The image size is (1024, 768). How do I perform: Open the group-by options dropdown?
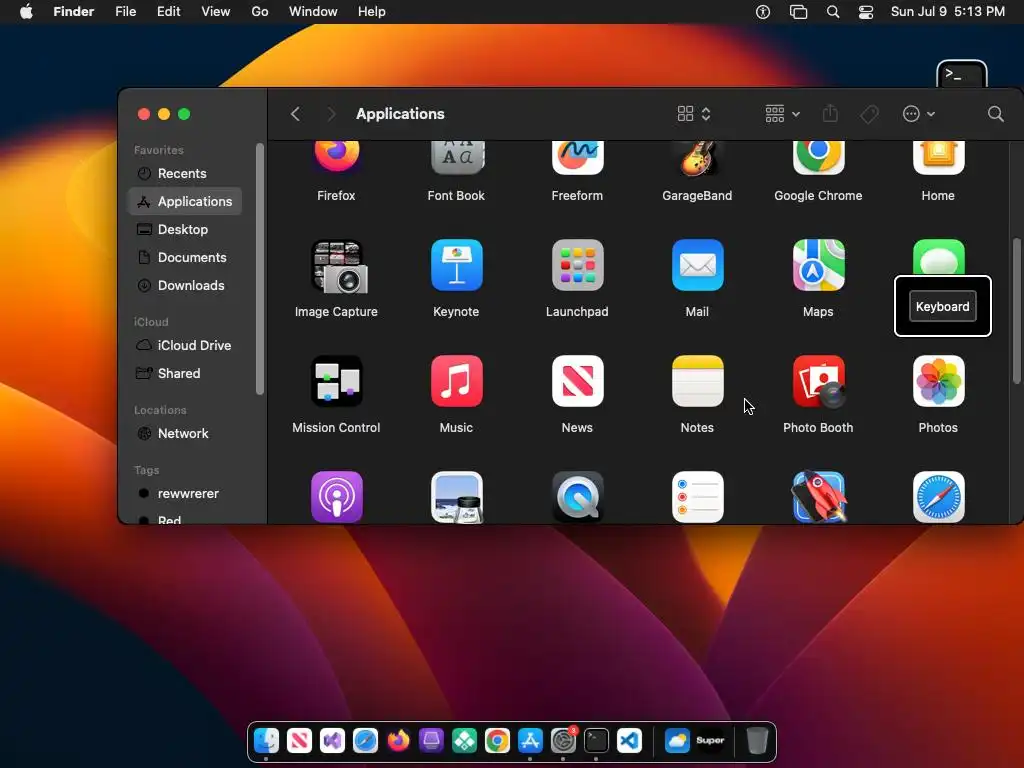(782, 114)
